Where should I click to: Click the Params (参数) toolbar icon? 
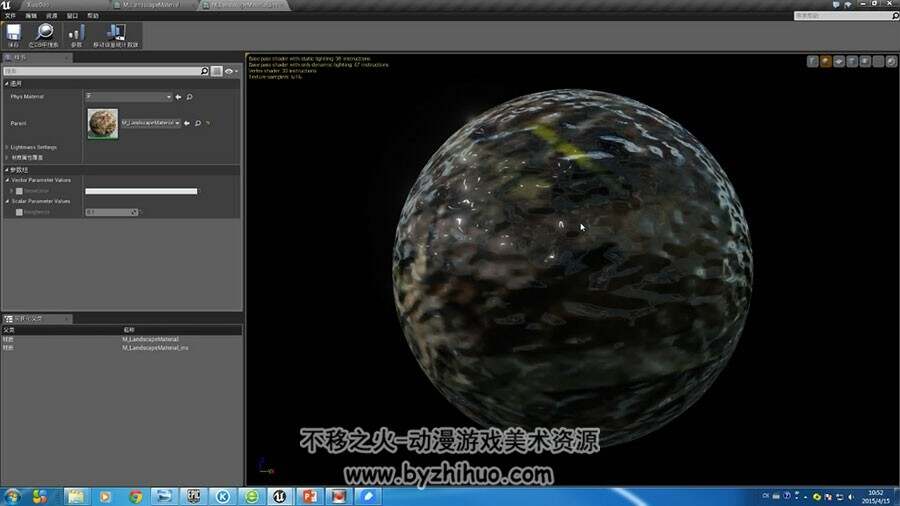76,35
